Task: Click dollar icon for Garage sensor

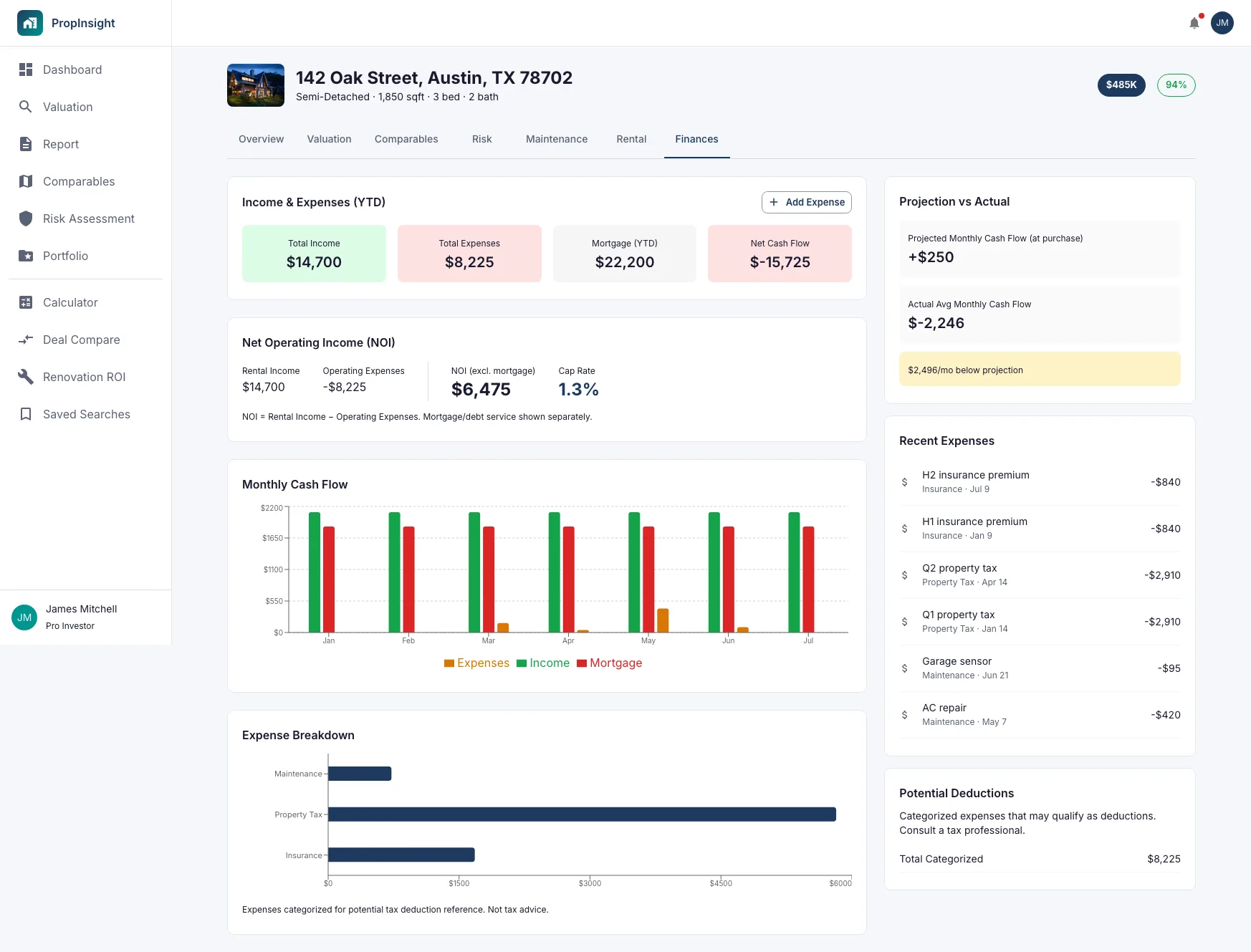Action: pyautogui.click(x=904, y=668)
